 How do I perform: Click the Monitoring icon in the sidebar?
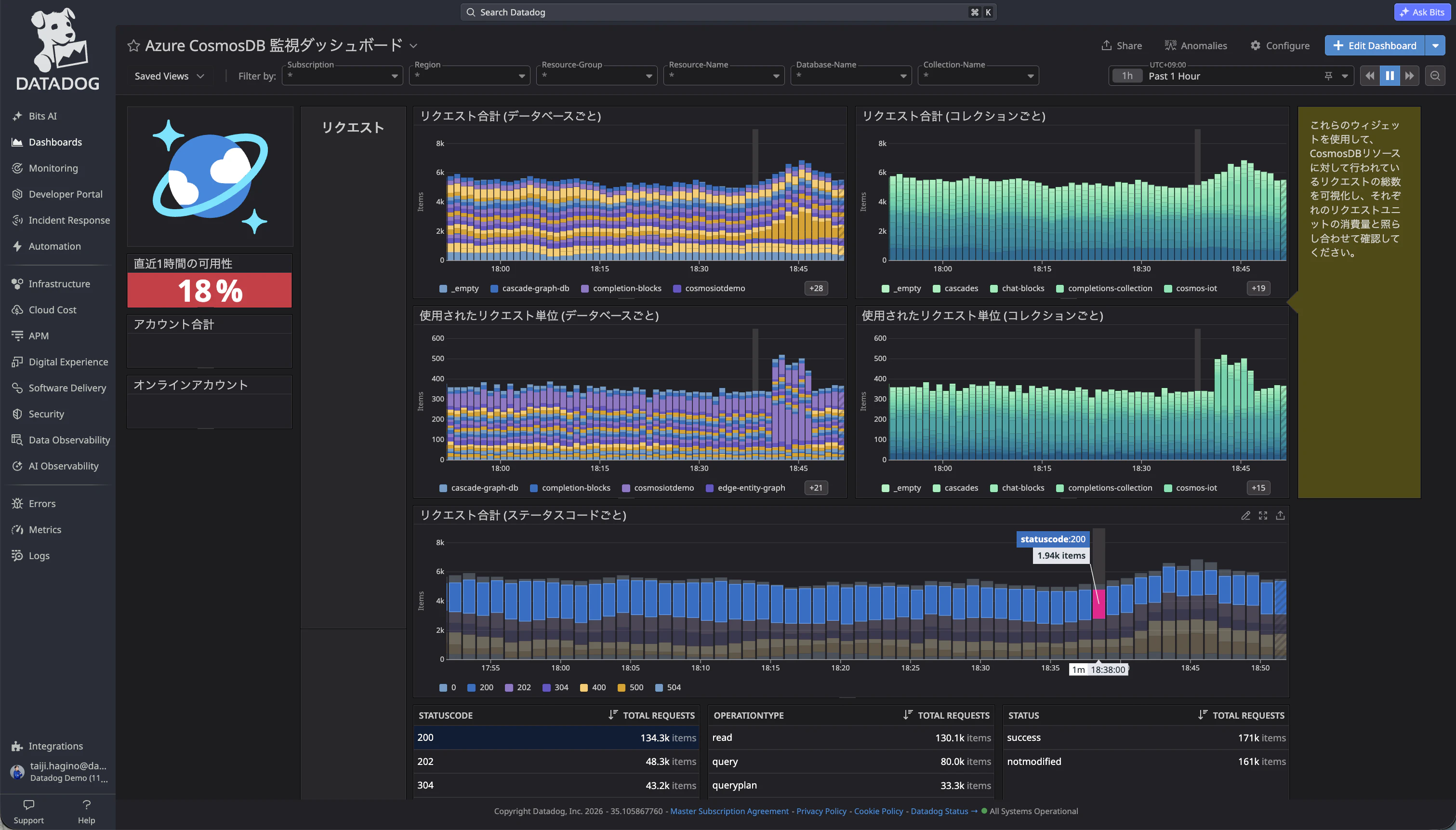click(17, 168)
